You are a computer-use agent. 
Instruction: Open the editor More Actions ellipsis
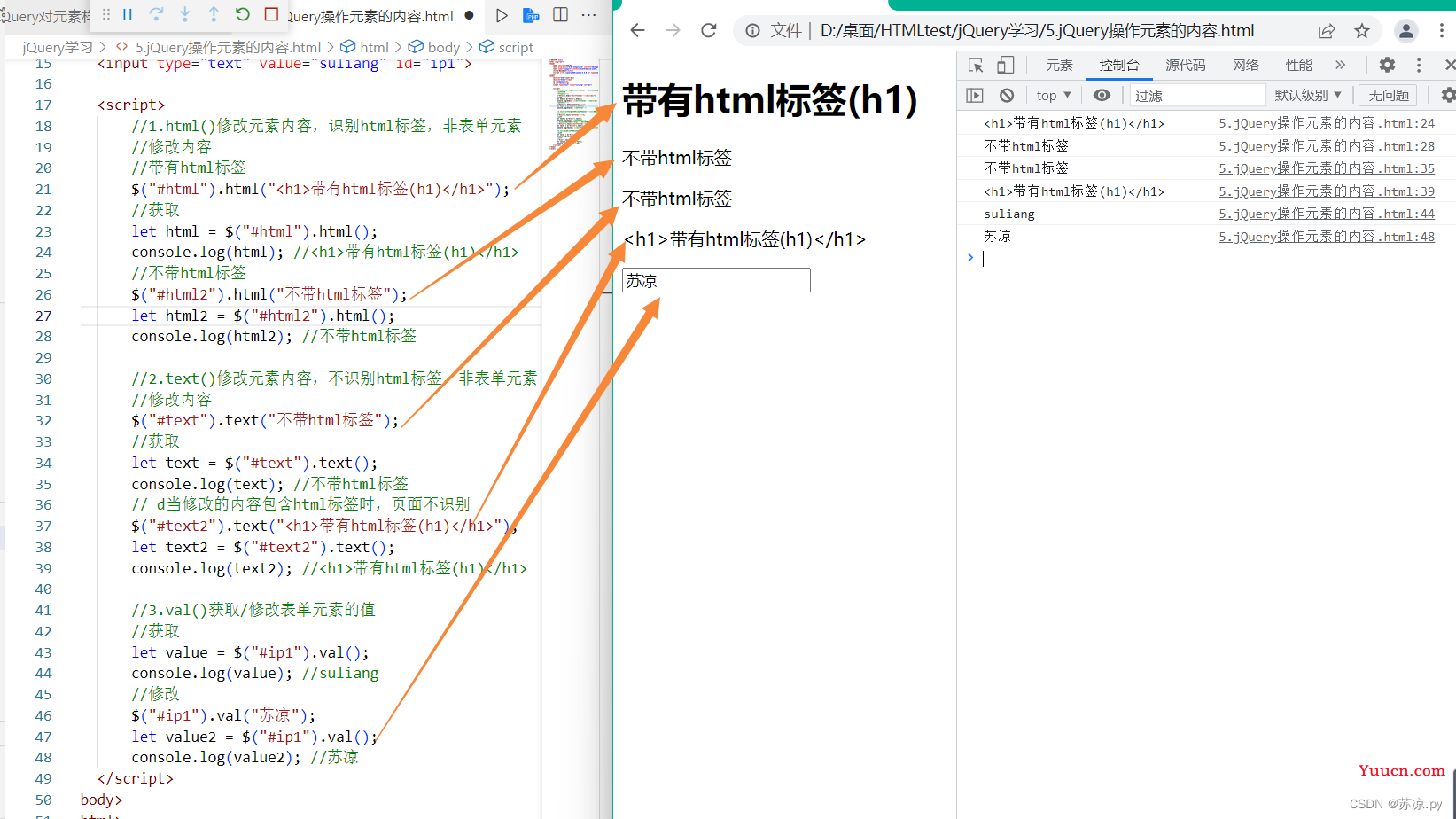click(588, 15)
